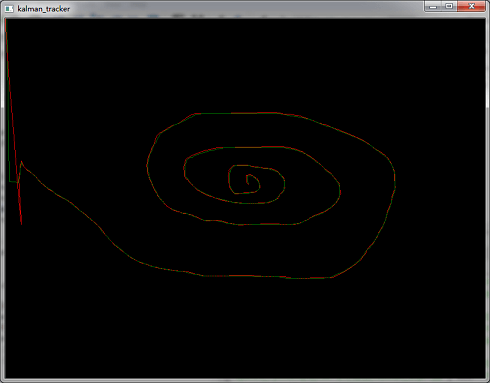Click the rightmost point of the middle spiral loop

coord(340,190)
